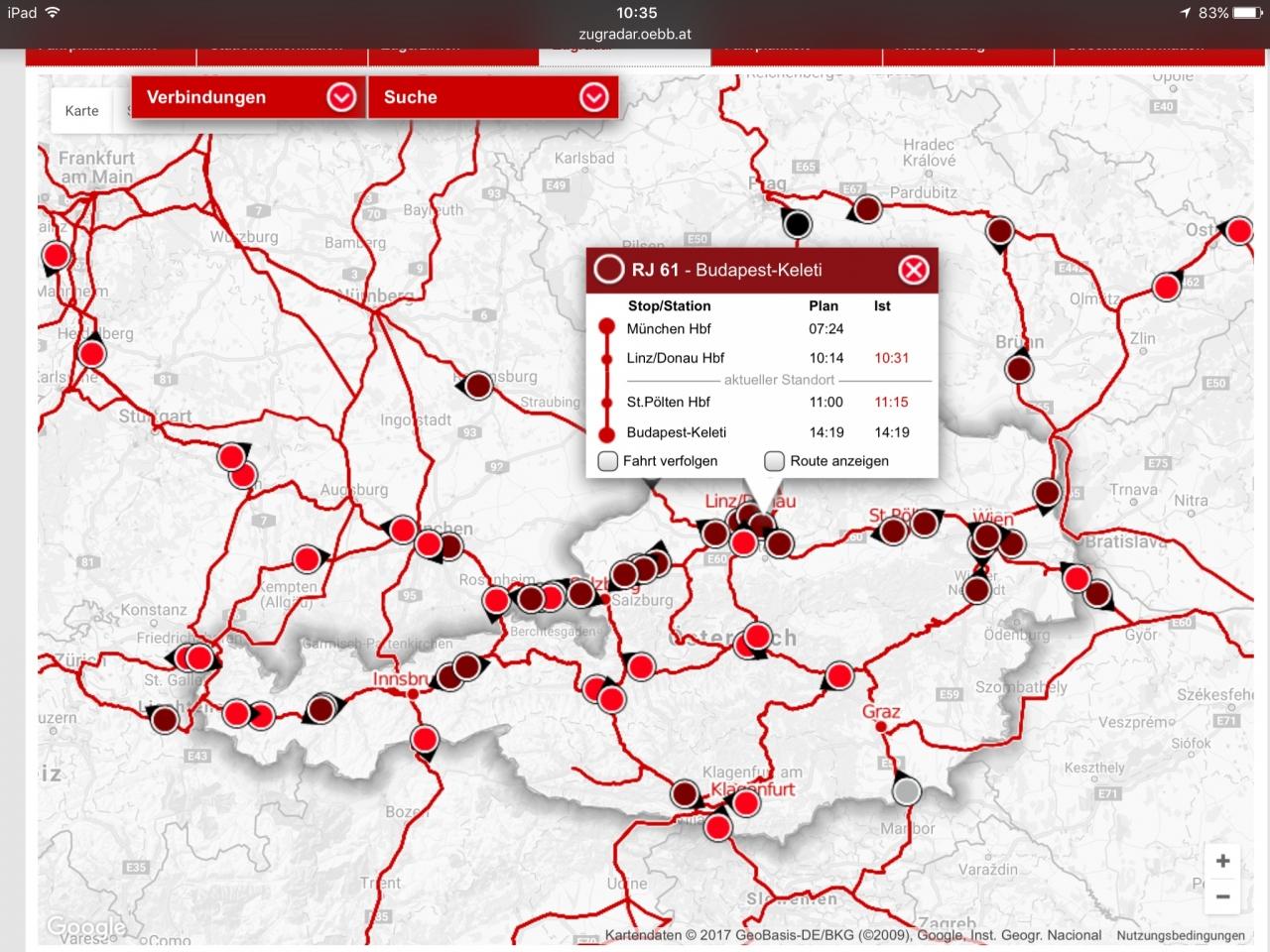The image size is (1270, 952).
Task: Click the RJ 61 train circle icon
Action: 608,270
